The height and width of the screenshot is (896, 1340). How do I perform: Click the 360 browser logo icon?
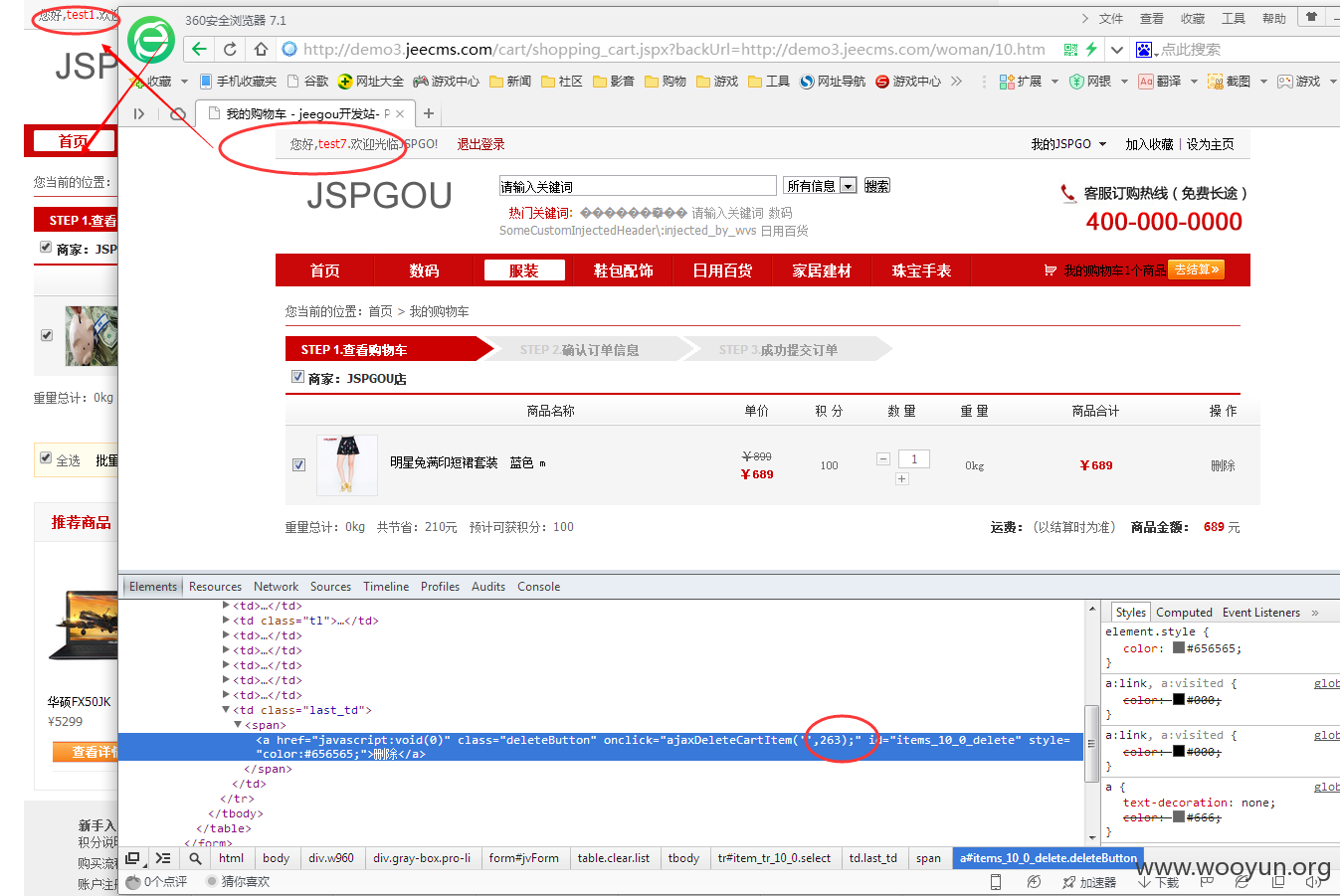point(151,41)
